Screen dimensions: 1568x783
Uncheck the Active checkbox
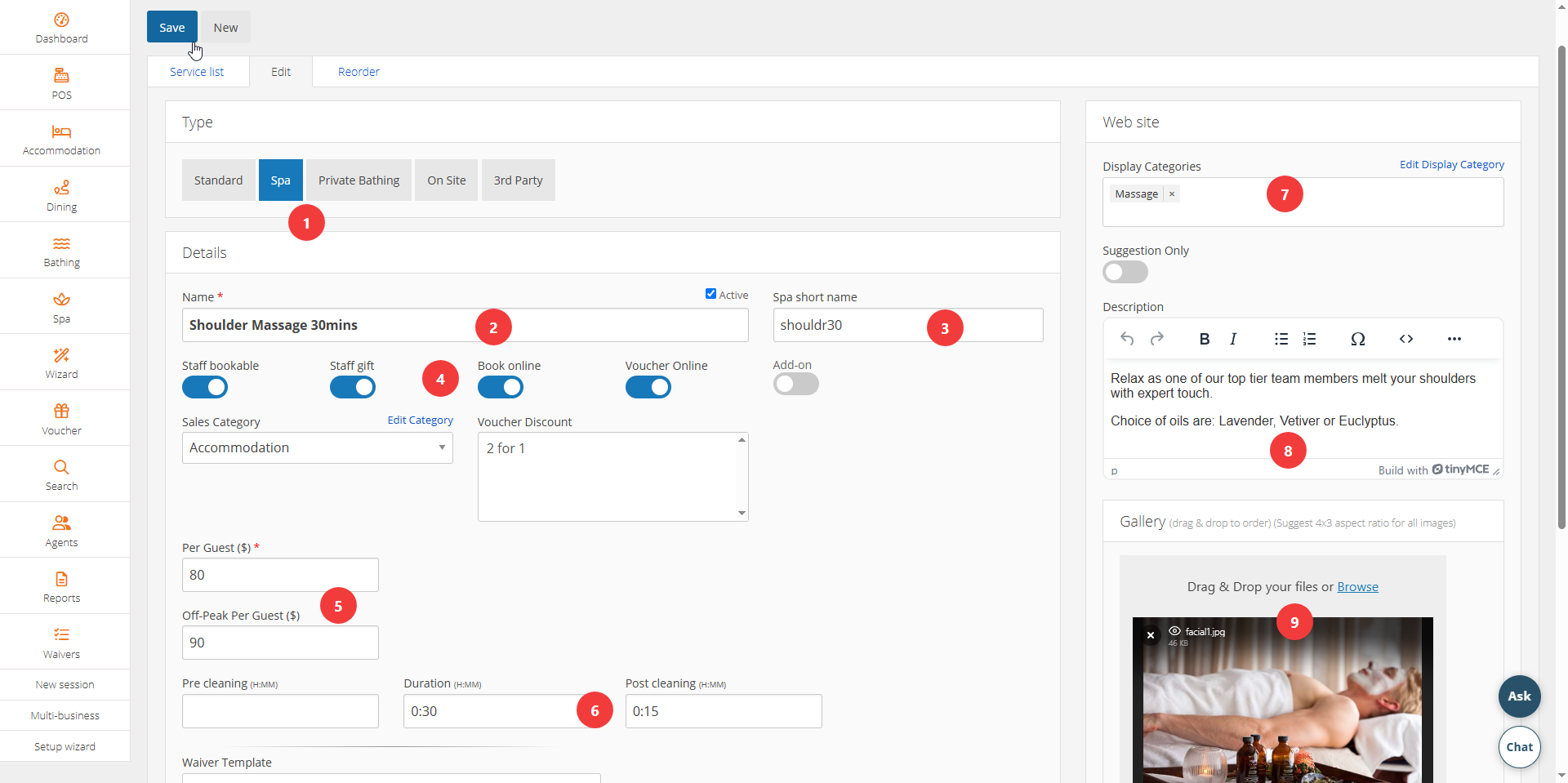pos(710,294)
